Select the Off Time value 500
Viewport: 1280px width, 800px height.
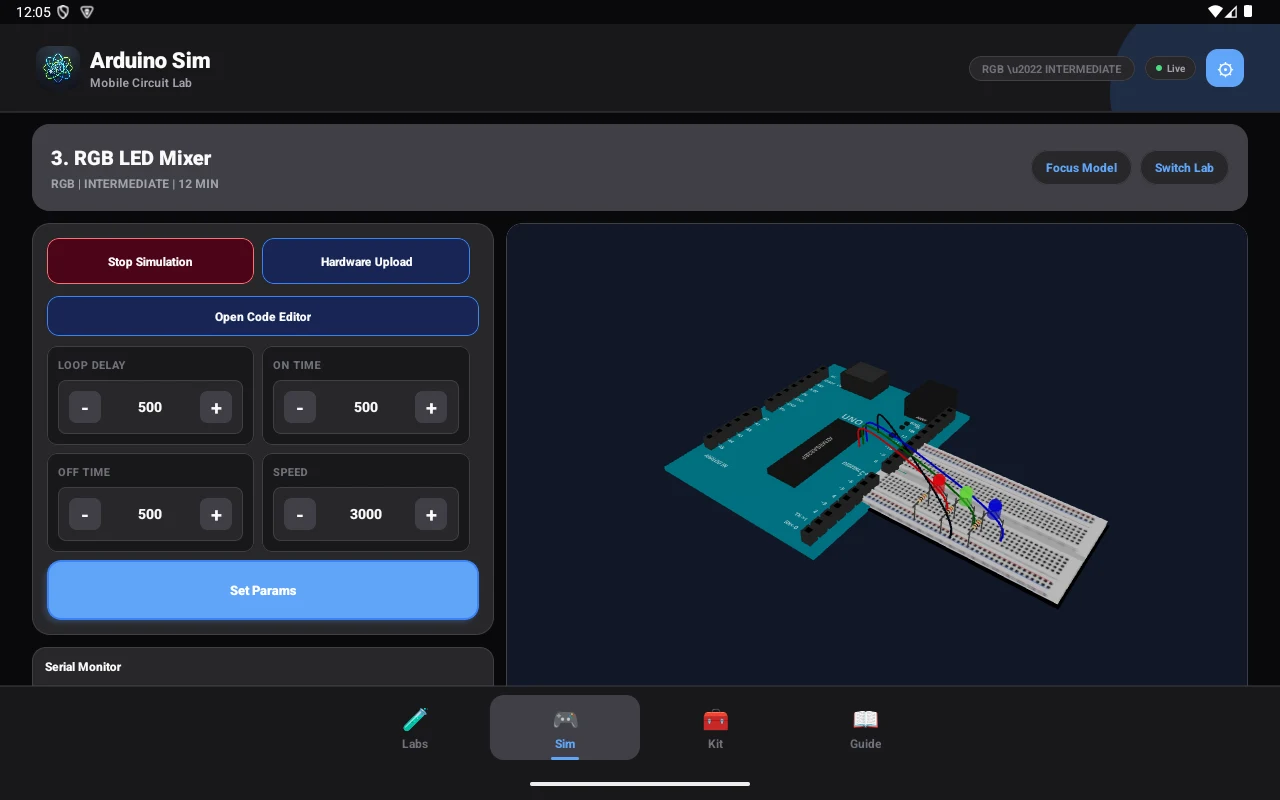pos(150,514)
